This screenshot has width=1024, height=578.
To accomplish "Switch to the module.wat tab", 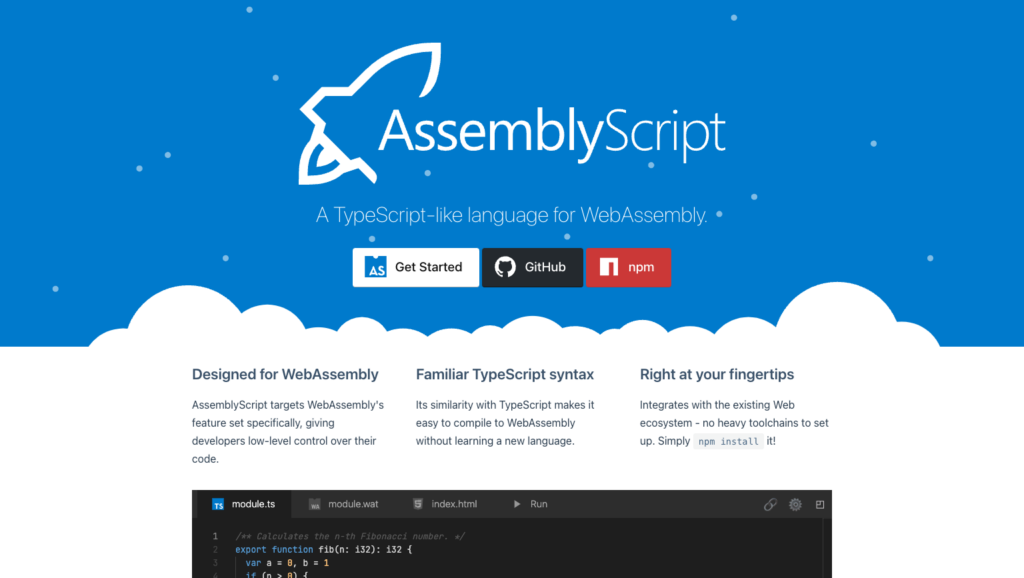I will point(346,504).
